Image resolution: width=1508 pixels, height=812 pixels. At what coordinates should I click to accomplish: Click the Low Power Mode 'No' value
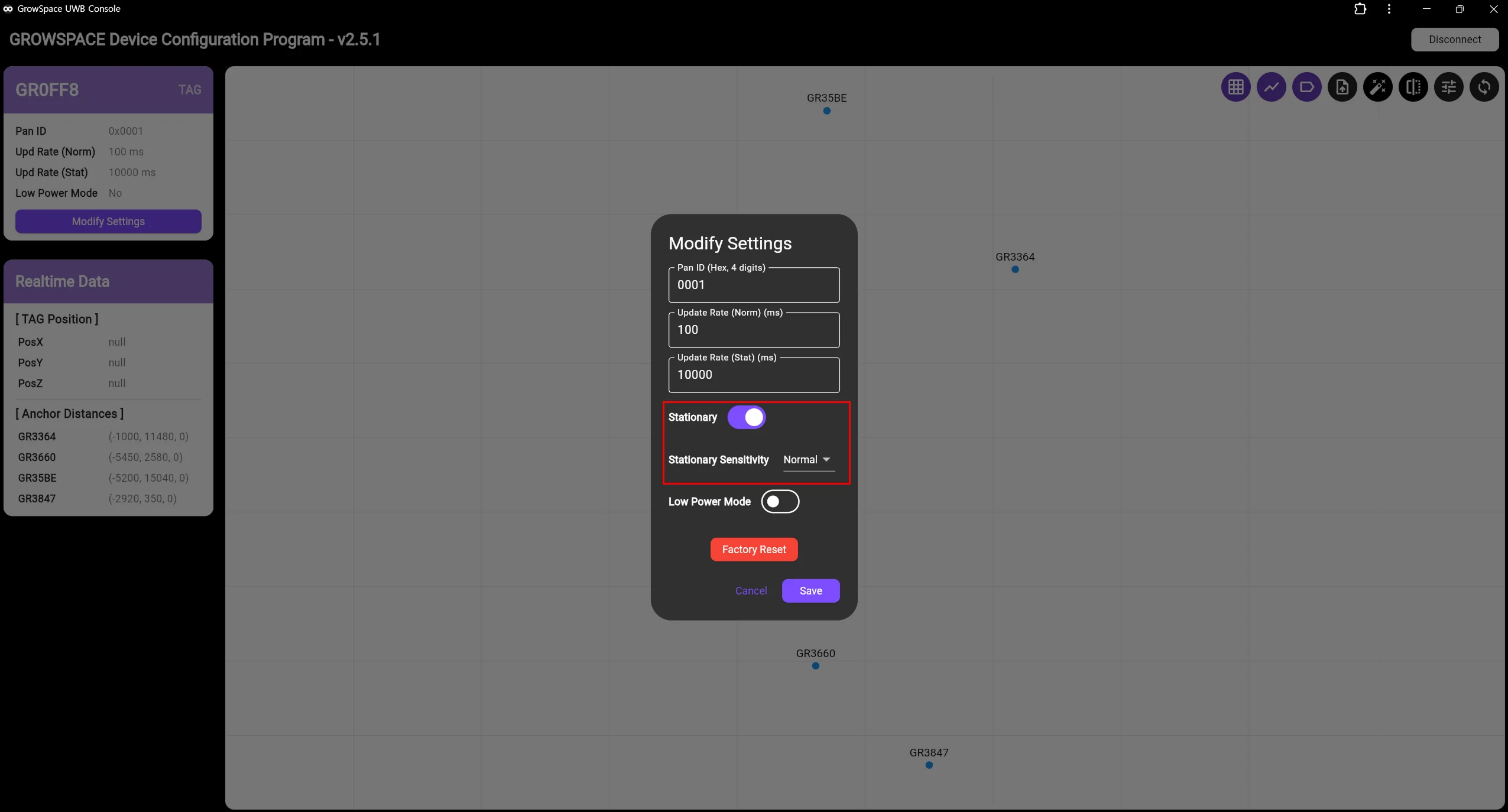(x=115, y=193)
